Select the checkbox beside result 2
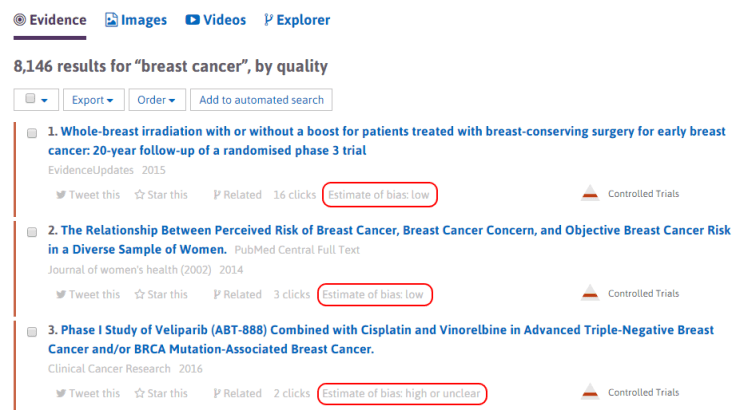736x410 pixels. (32, 231)
